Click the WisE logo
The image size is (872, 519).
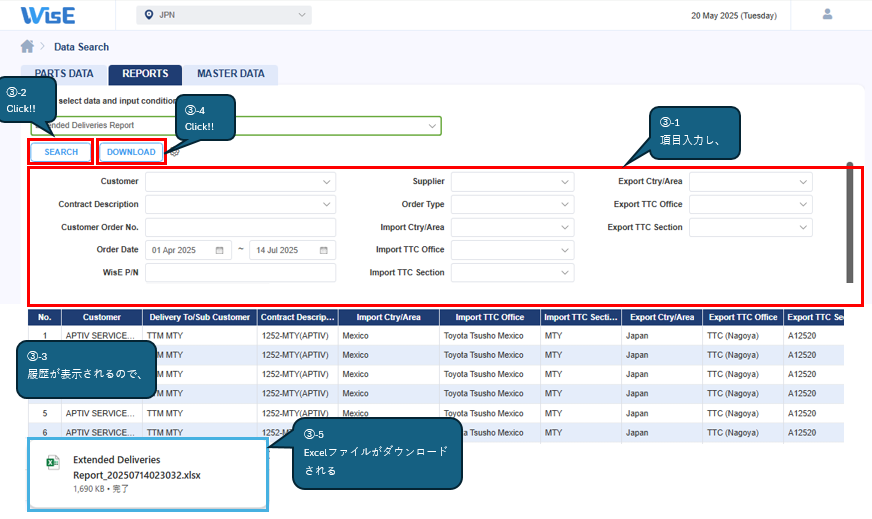47,15
